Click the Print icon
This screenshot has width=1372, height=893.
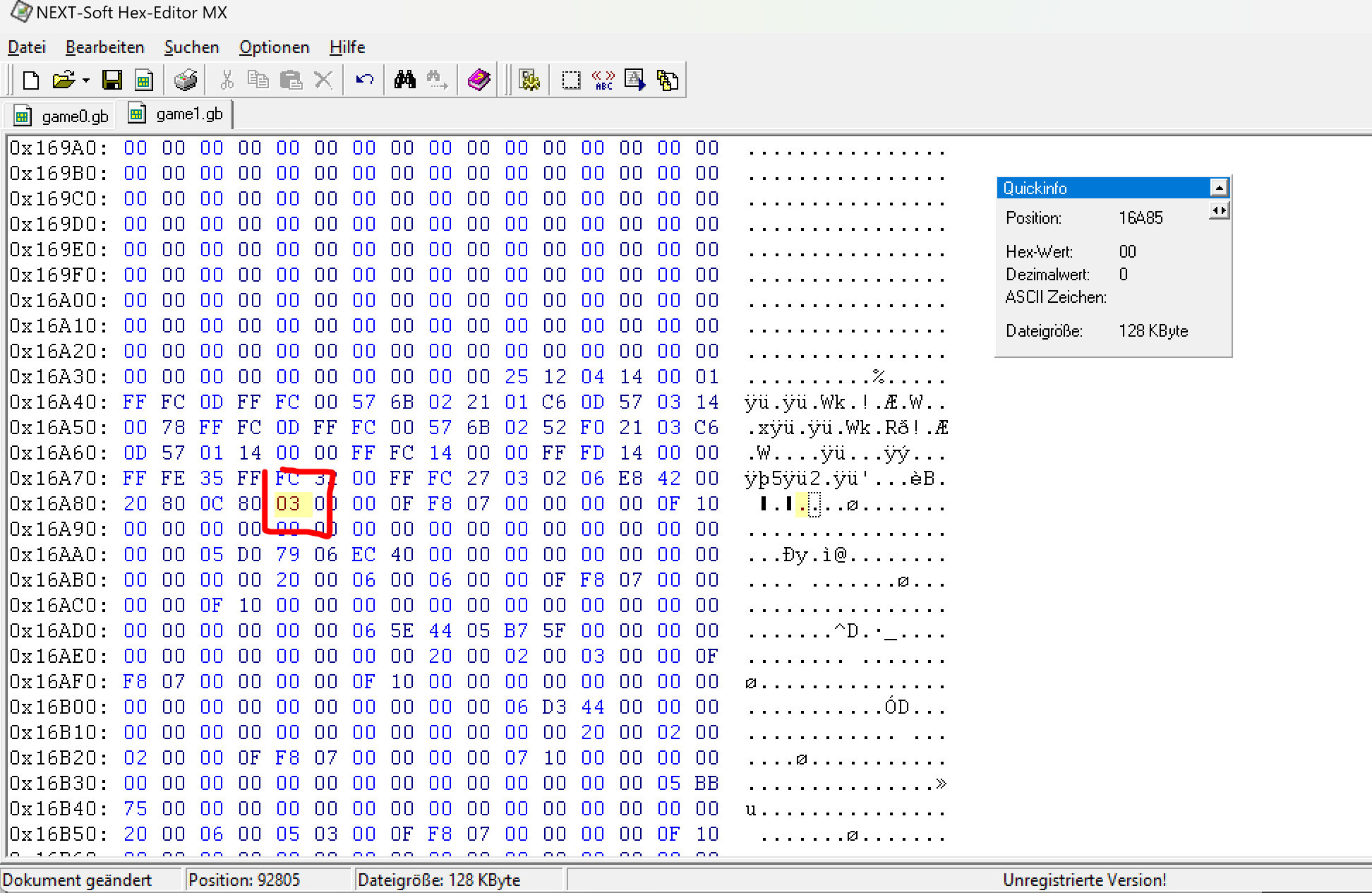186,80
